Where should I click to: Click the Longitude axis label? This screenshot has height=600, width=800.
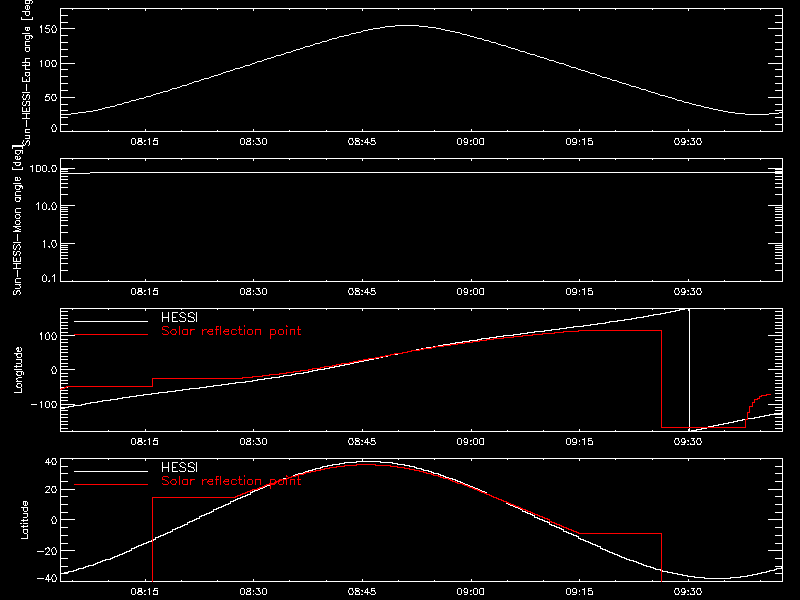coord(18,370)
